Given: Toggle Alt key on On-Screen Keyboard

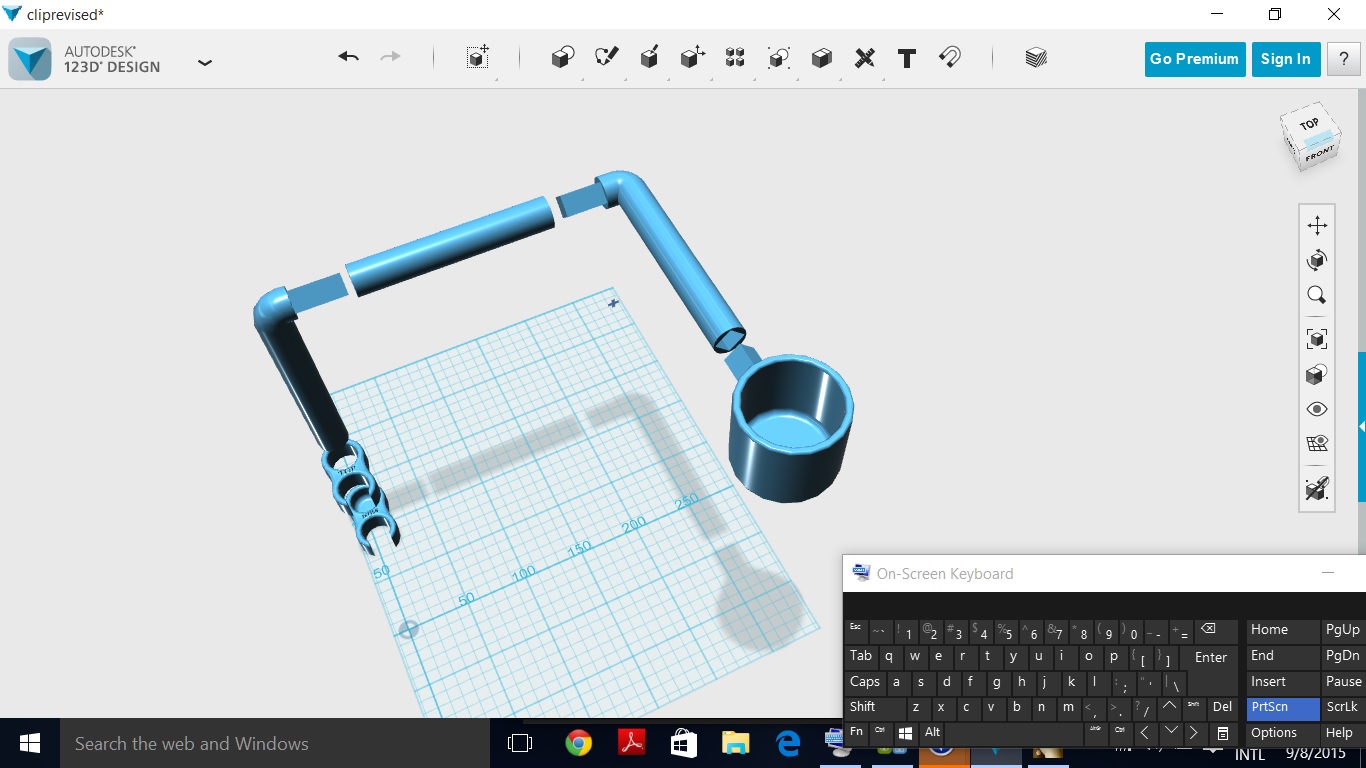Looking at the screenshot, I should click(x=932, y=734).
